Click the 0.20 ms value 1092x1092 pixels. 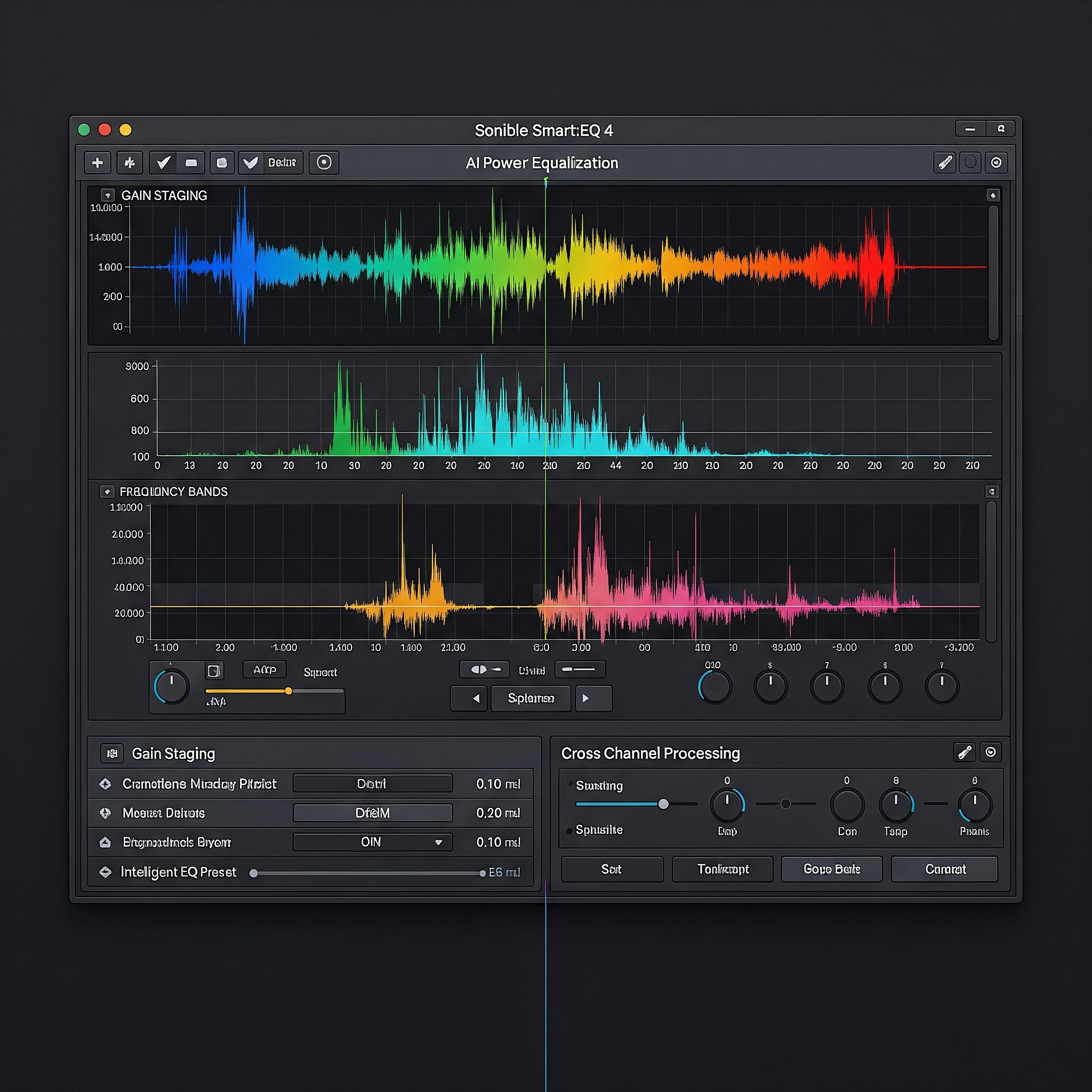pyautogui.click(x=498, y=813)
